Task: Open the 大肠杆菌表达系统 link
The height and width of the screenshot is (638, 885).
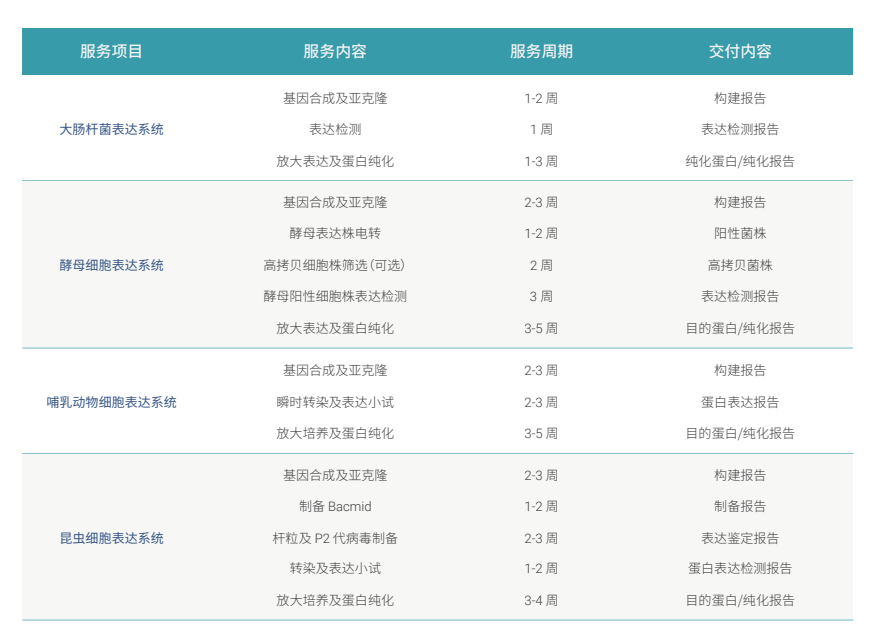Action: pos(111,129)
